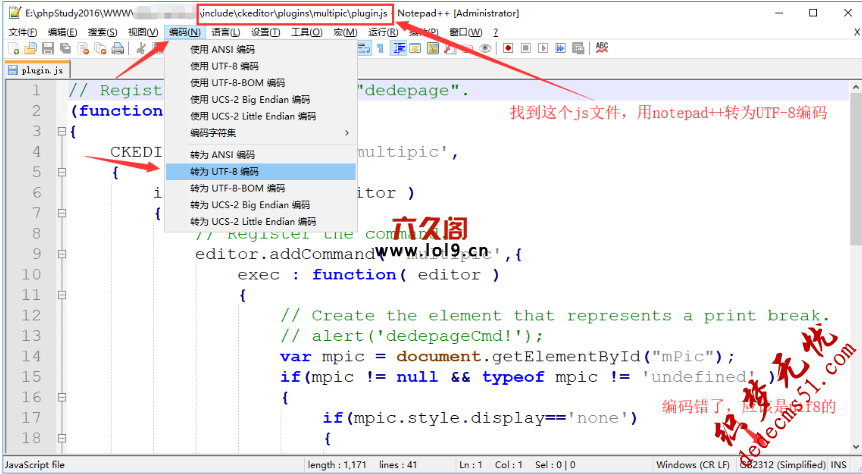Select 使用 UTF-8-BOM 编码 option

coord(237,83)
